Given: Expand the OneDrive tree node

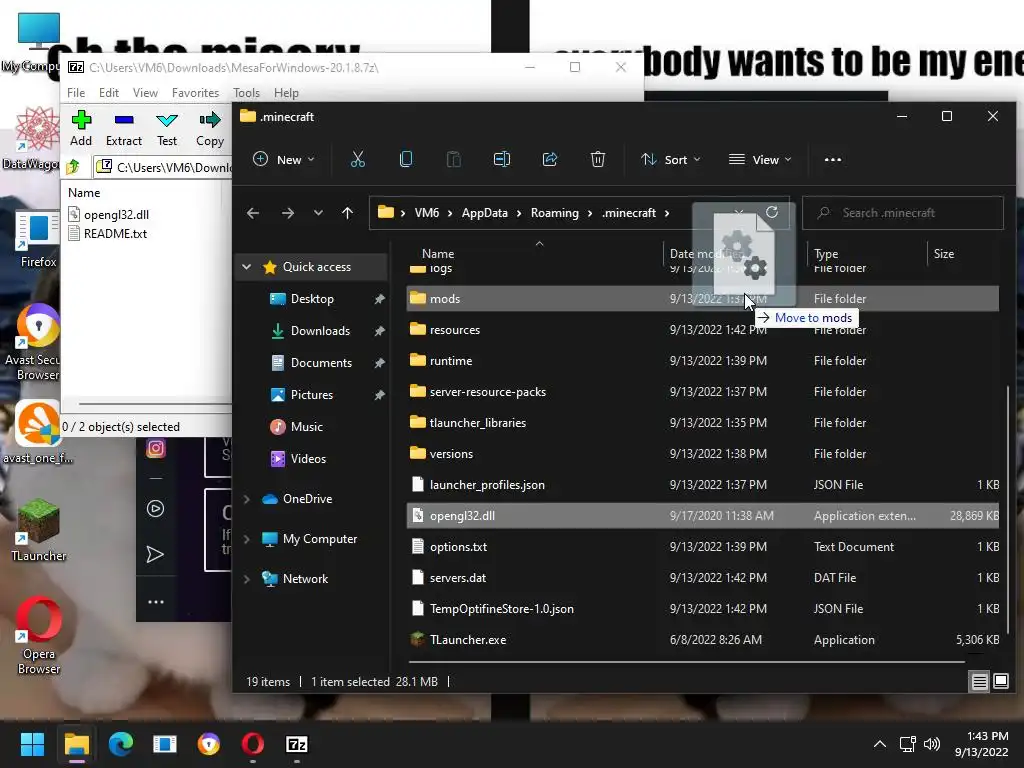Looking at the screenshot, I should click(246, 499).
